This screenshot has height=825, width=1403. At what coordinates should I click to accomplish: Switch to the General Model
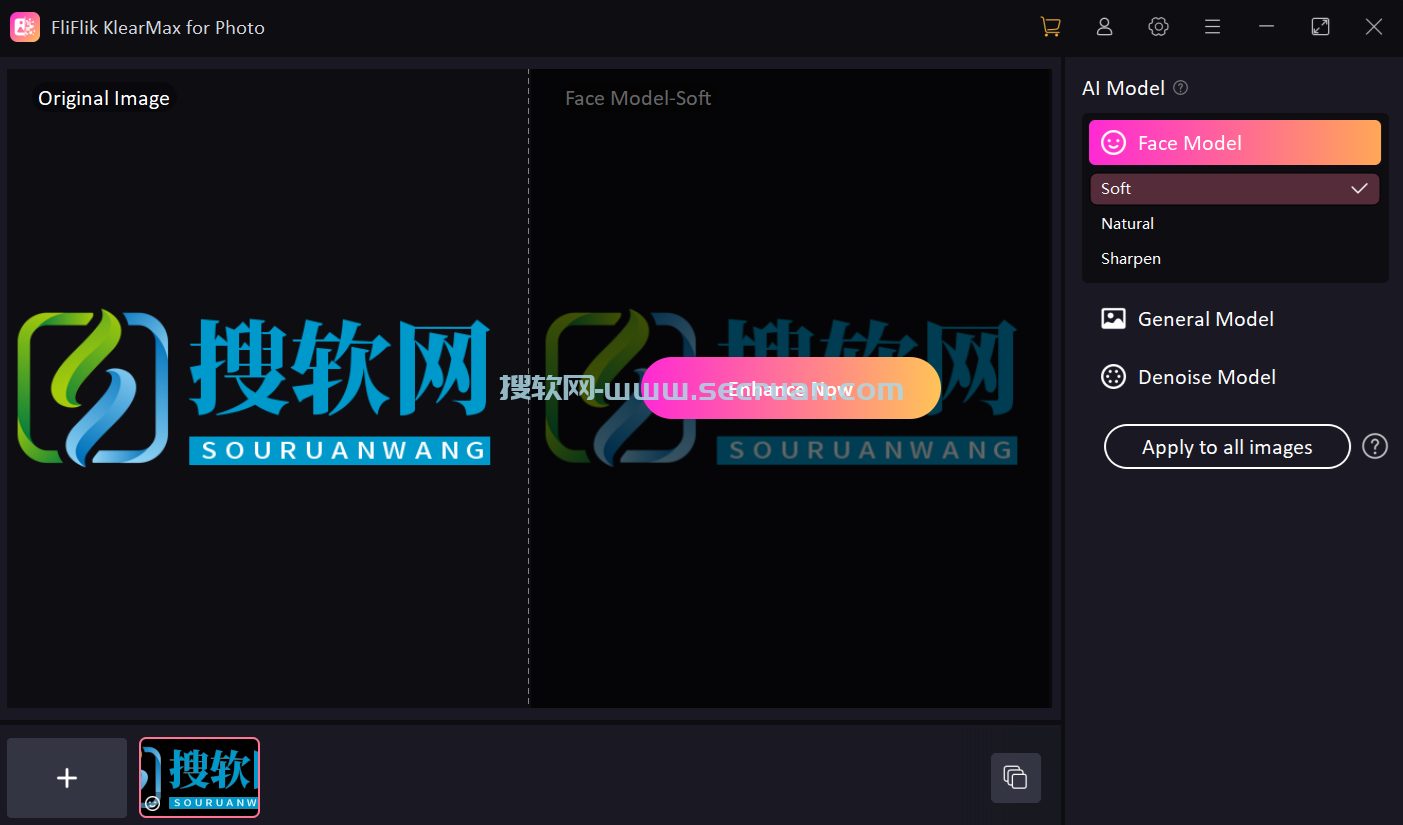click(1187, 319)
